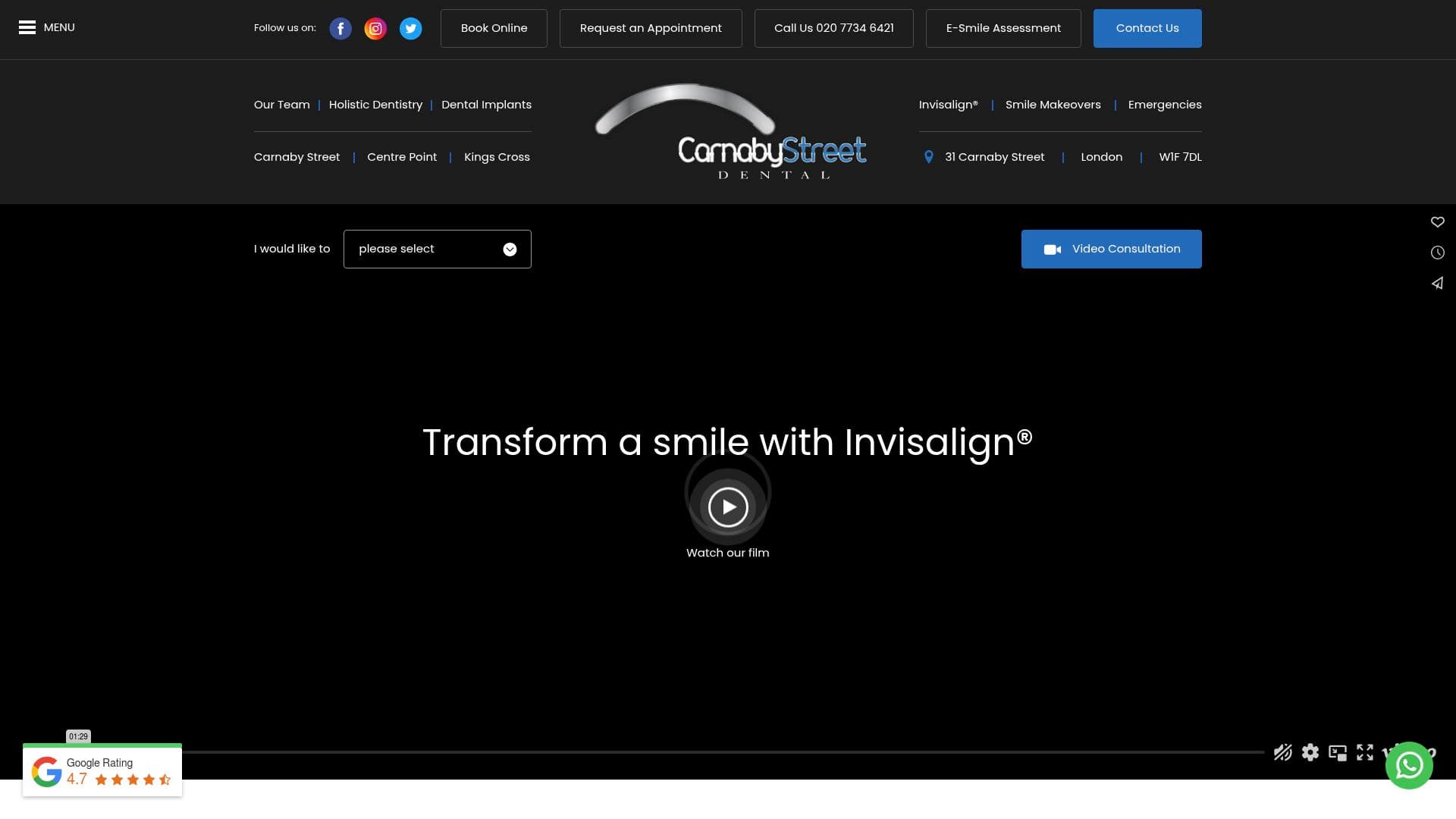
Task: Start a Video Consultation
Action: click(1112, 249)
